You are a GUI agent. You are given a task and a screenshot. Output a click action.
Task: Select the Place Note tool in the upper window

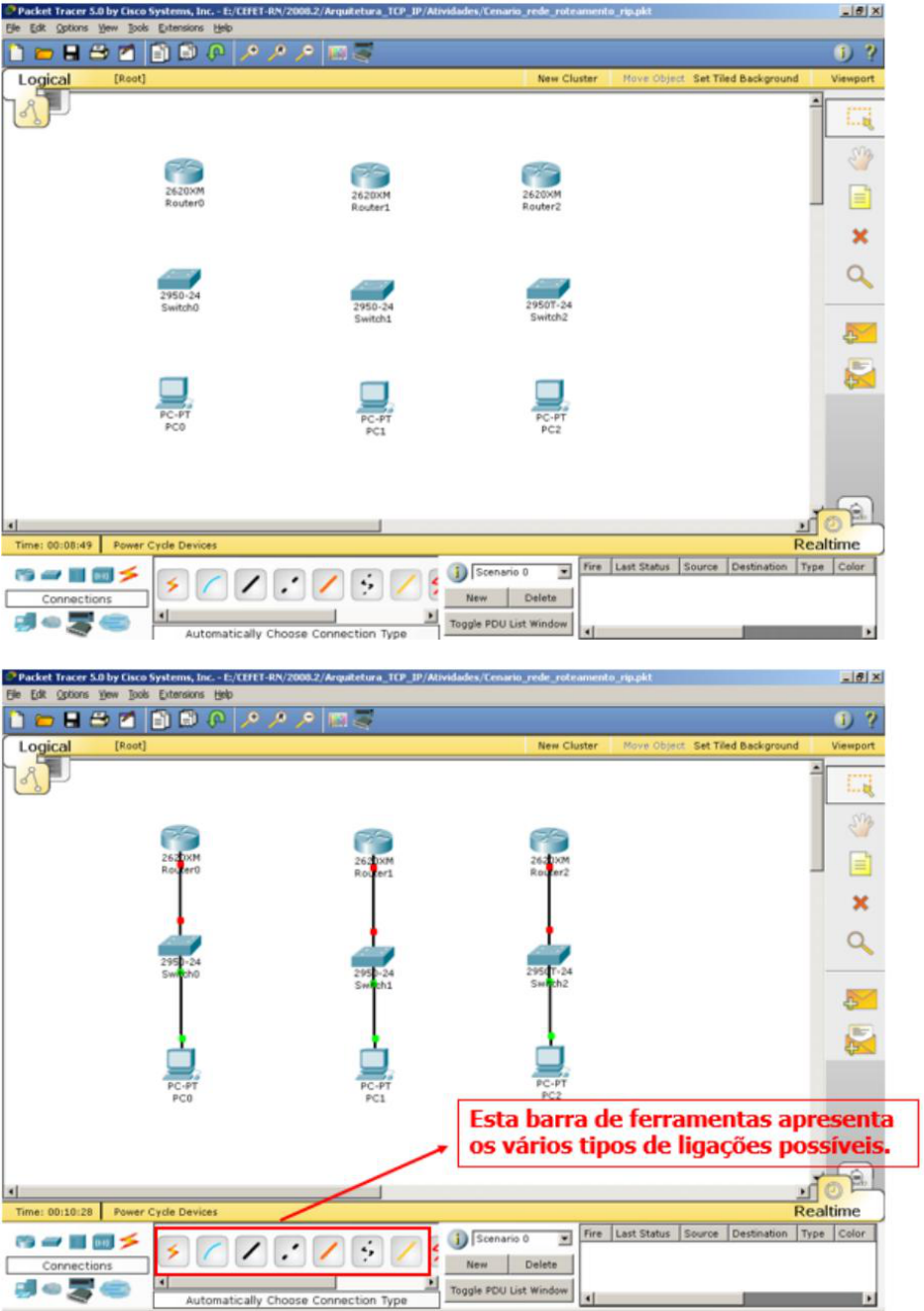[860, 197]
